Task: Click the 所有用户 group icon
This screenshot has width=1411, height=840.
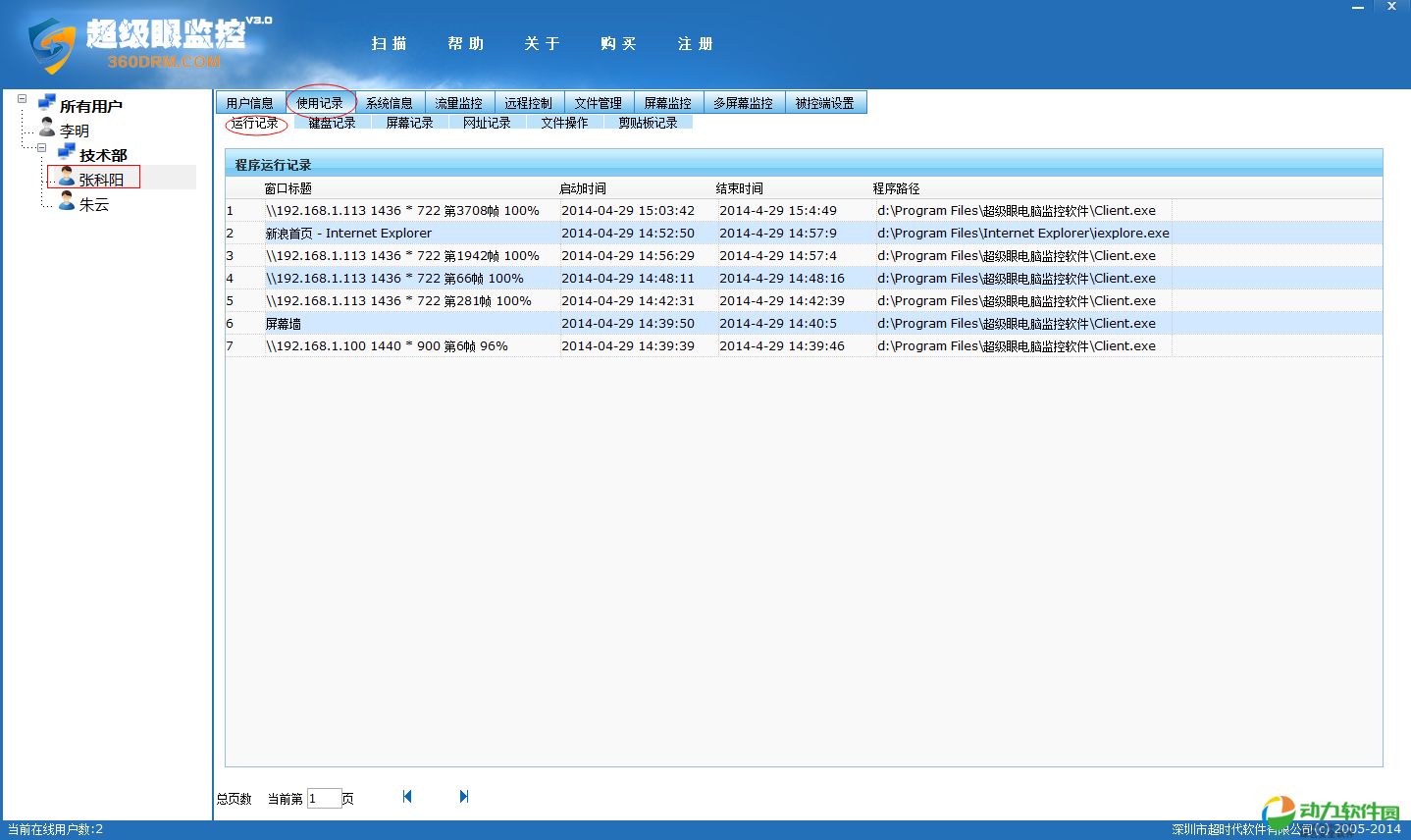Action: (x=46, y=103)
